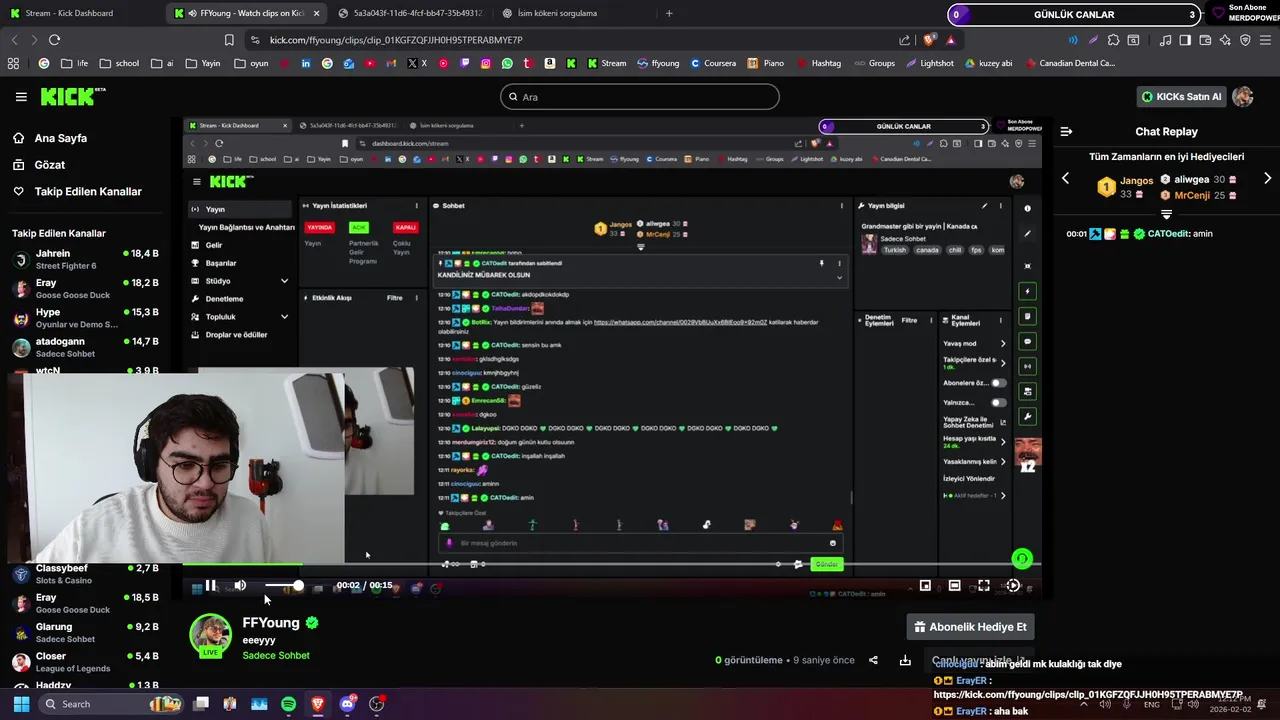Open Spotify from the taskbar
Image resolution: width=1280 pixels, height=720 pixels.
click(x=288, y=704)
